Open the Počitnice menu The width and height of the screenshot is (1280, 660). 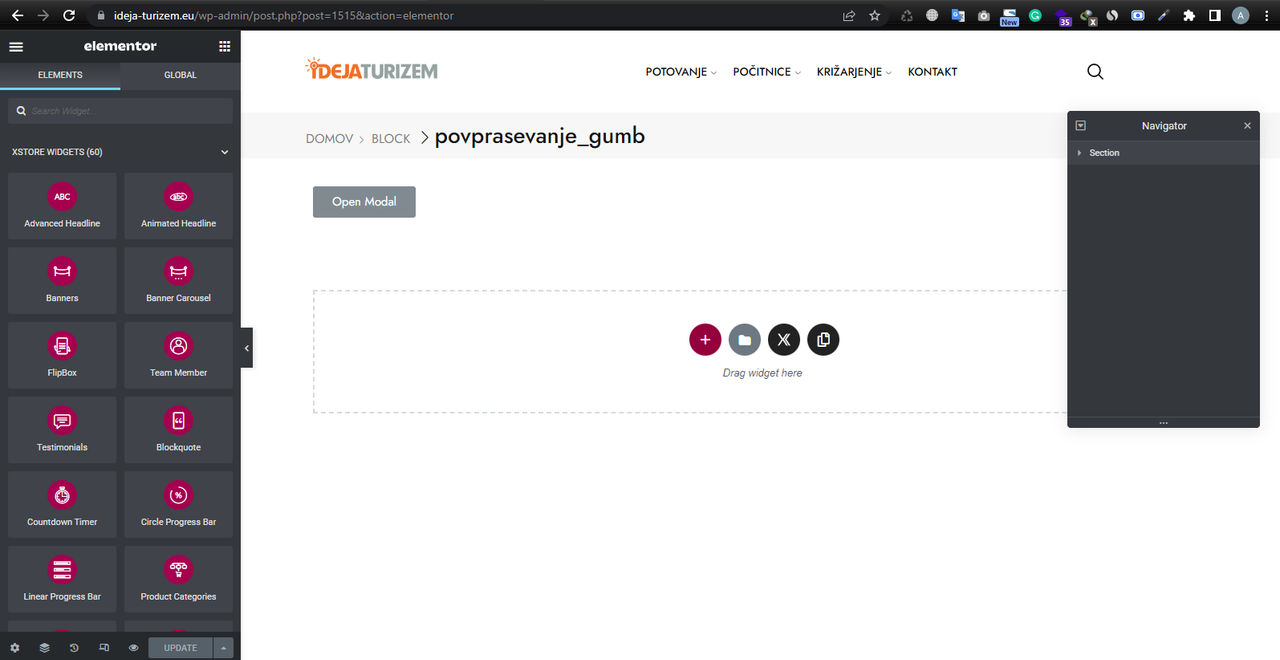(x=767, y=72)
